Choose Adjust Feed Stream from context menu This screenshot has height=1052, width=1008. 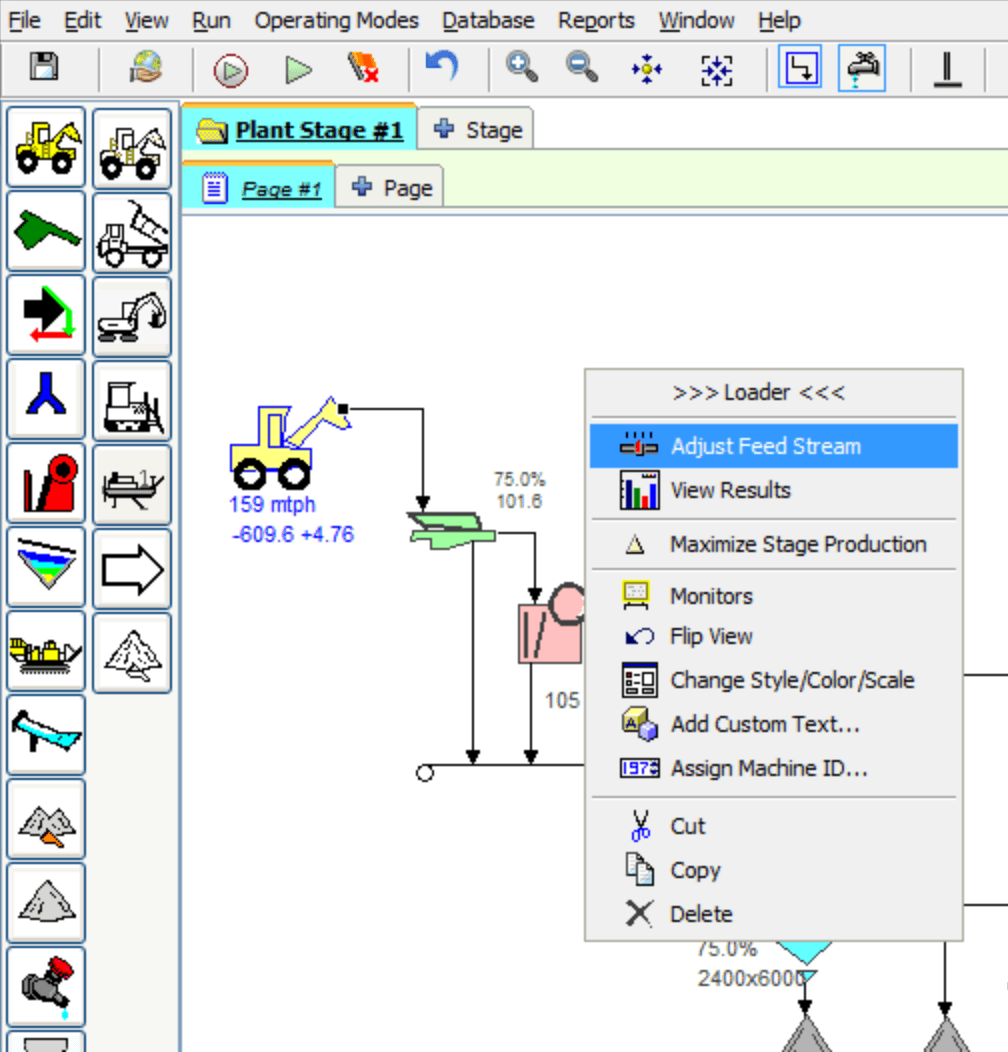[765, 446]
